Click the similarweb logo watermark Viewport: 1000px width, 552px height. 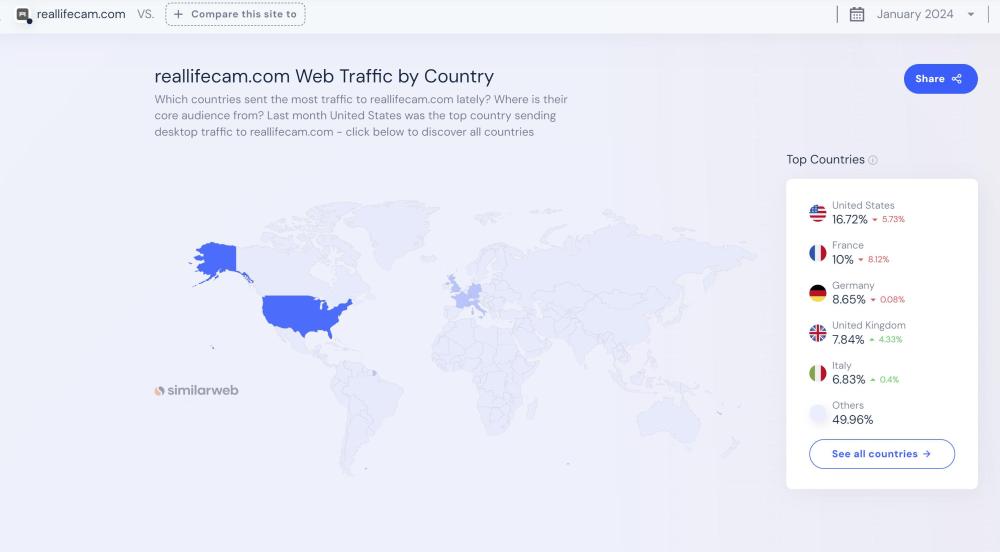coord(196,391)
